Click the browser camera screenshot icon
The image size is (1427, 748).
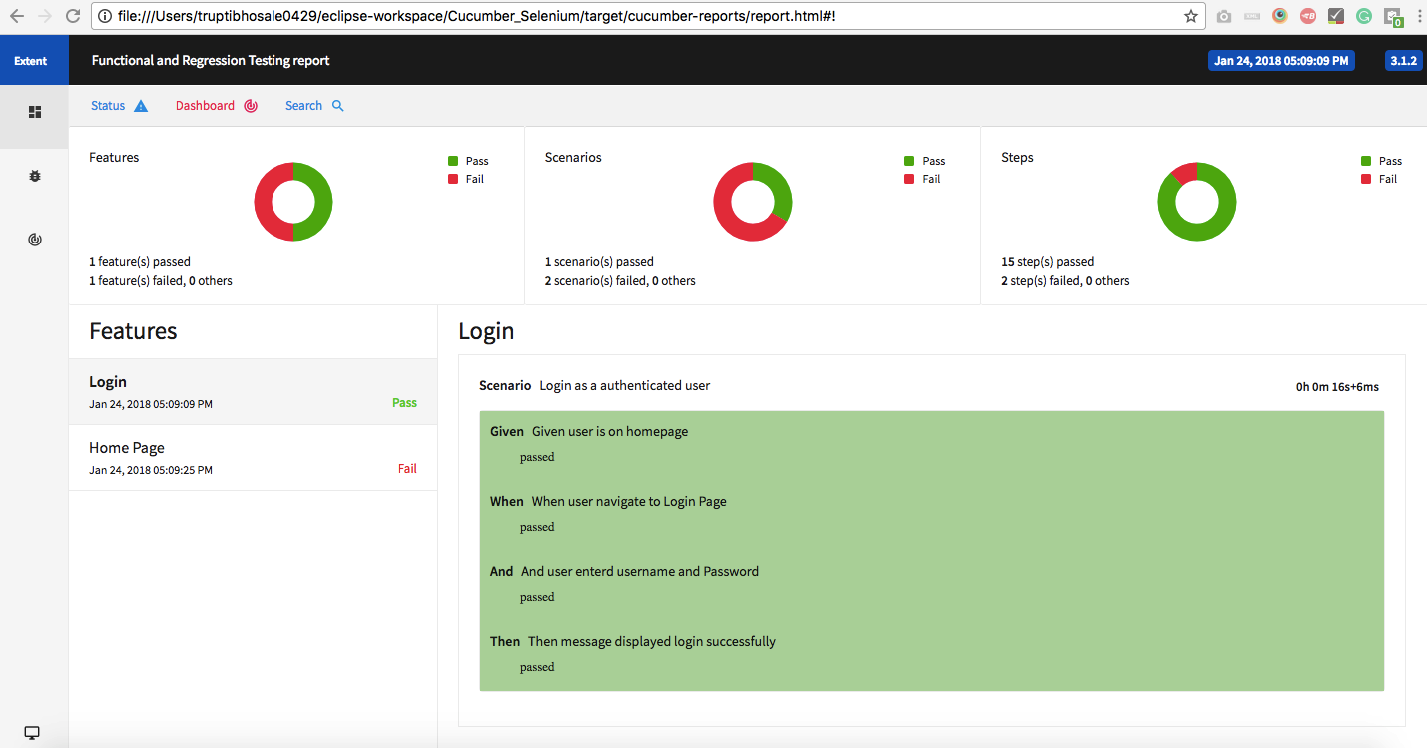tap(1224, 16)
